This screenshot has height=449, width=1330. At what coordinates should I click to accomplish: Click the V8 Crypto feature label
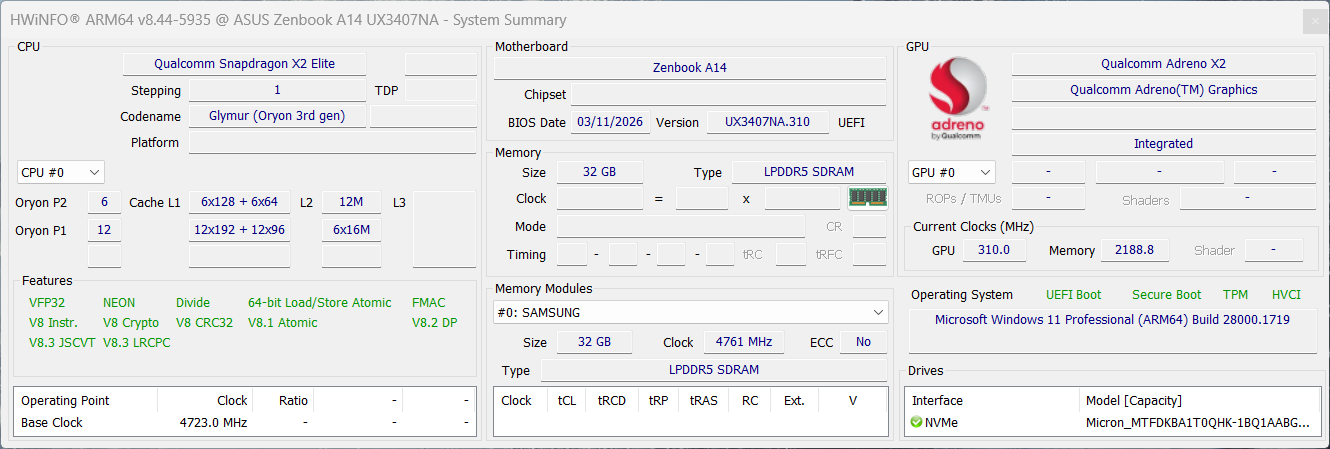pos(131,323)
